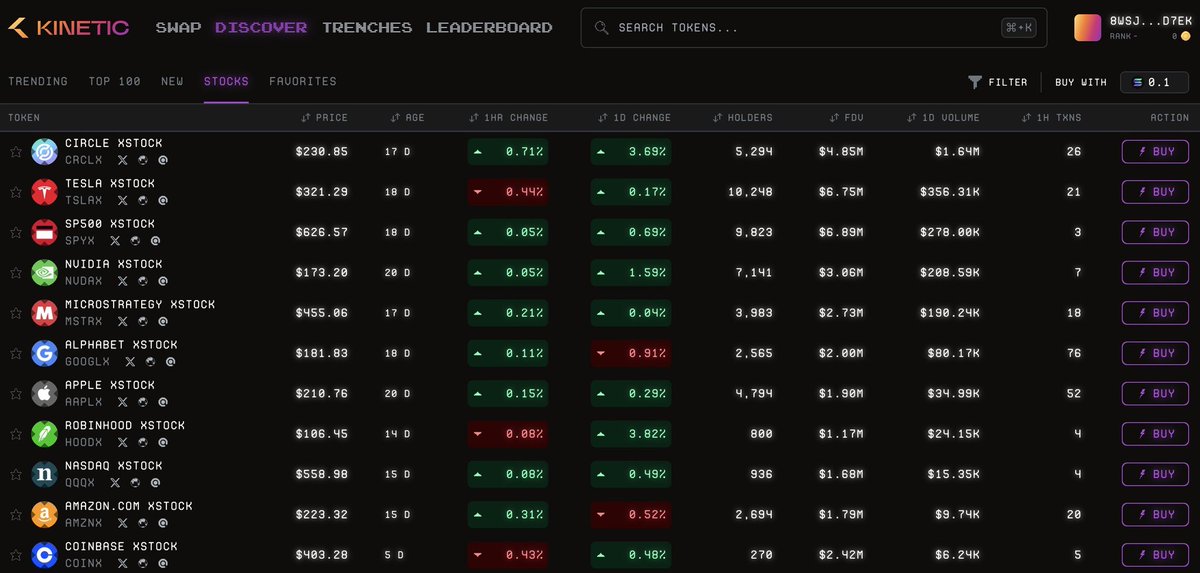The height and width of the screenshot is (573, 1200).
Task: Click the Search Tokens field
Action: pyautogui.click(x=814, y=28)
